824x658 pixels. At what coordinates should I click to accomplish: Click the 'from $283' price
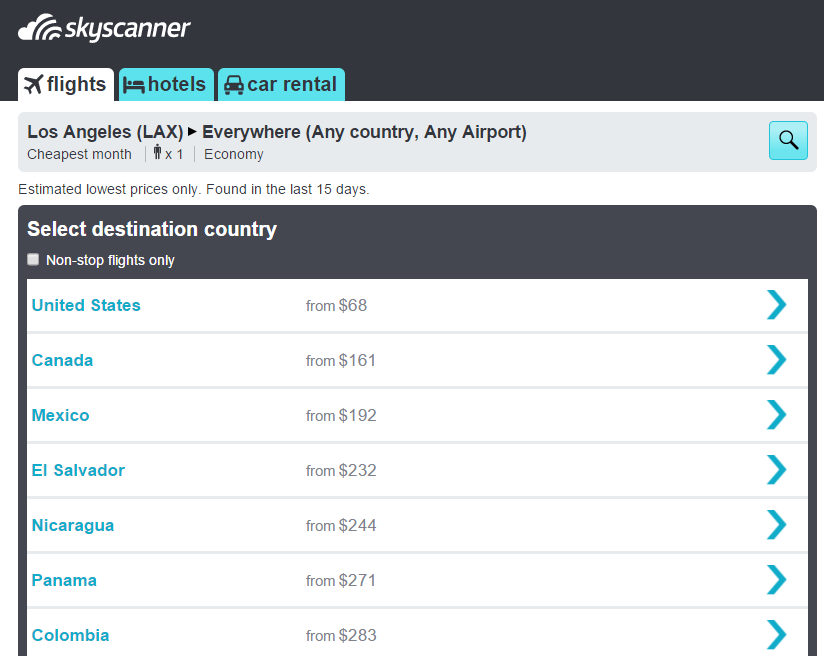coord(341,635)
